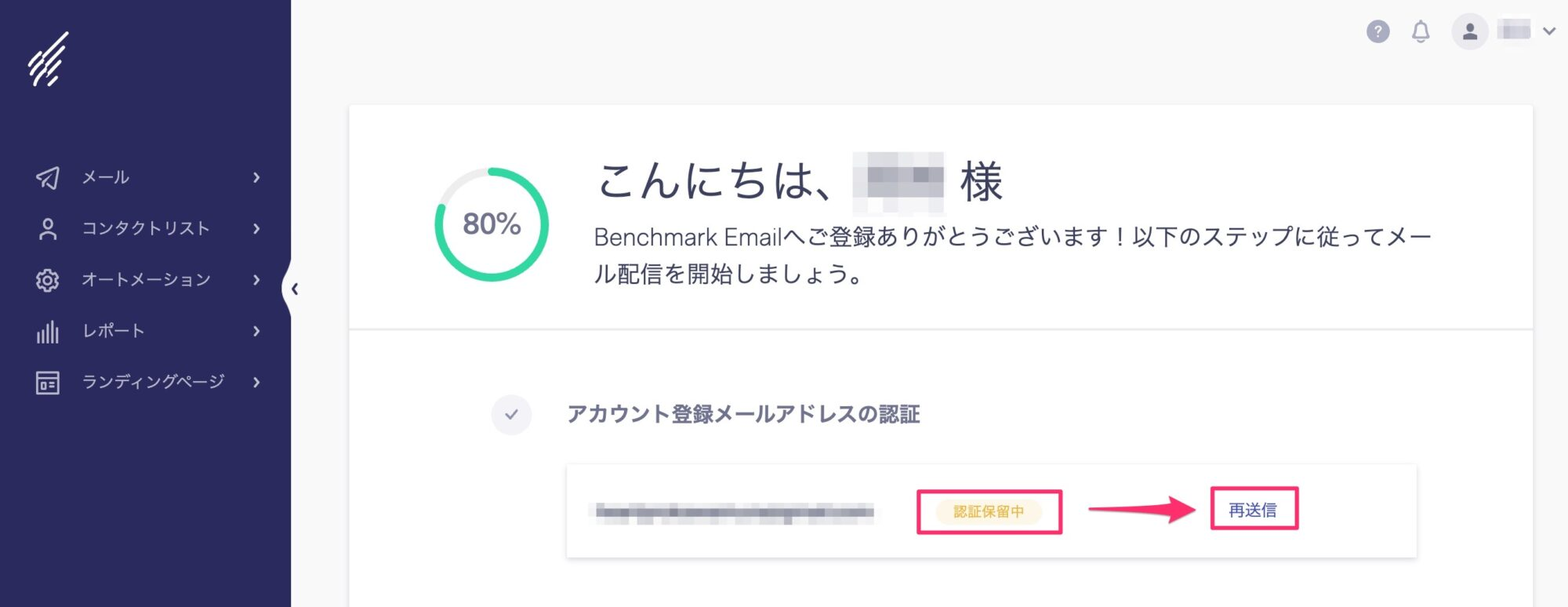The width and height of the screenshot is (1568, 607).
Task: Click the Benchmark Email logo
Action: pyautogui.click(x=49, y=60)
